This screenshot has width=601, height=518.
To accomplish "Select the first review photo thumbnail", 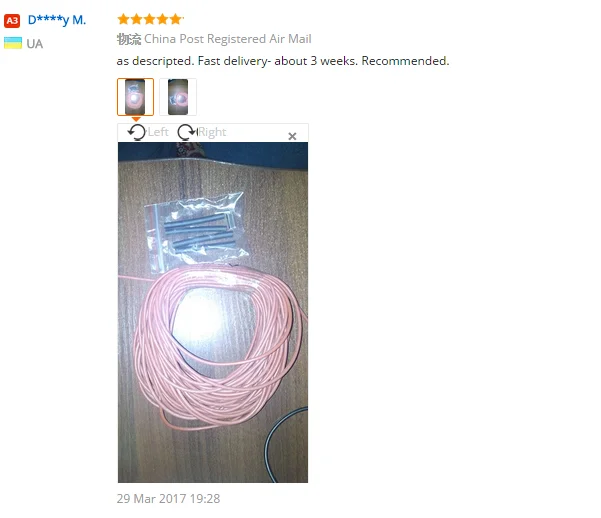I will tap(135, 97).
